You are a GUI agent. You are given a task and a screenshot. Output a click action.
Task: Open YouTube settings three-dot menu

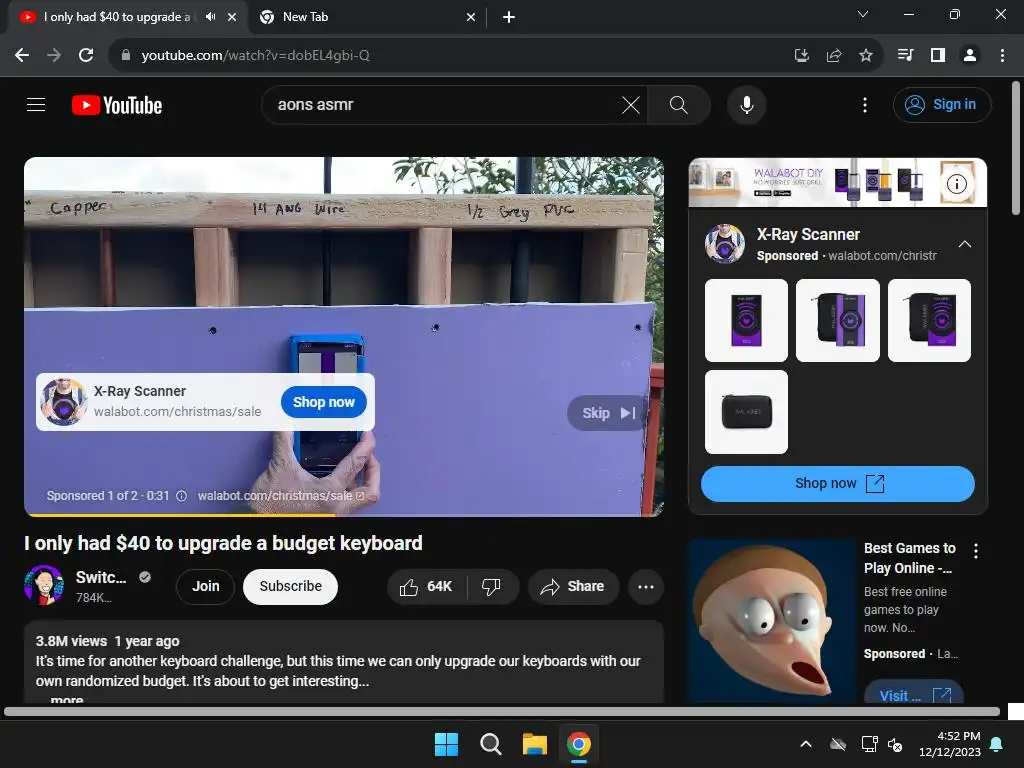pos(865,104)
